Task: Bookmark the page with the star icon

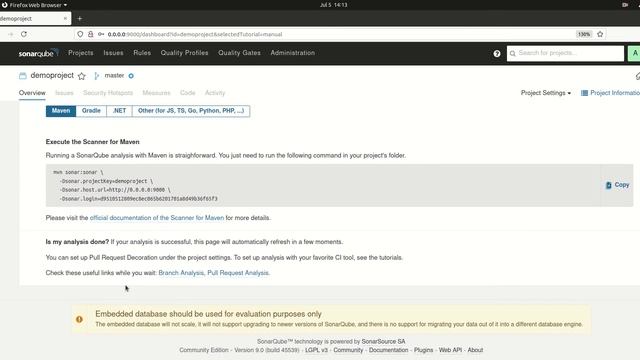Action: click(600, 34)
